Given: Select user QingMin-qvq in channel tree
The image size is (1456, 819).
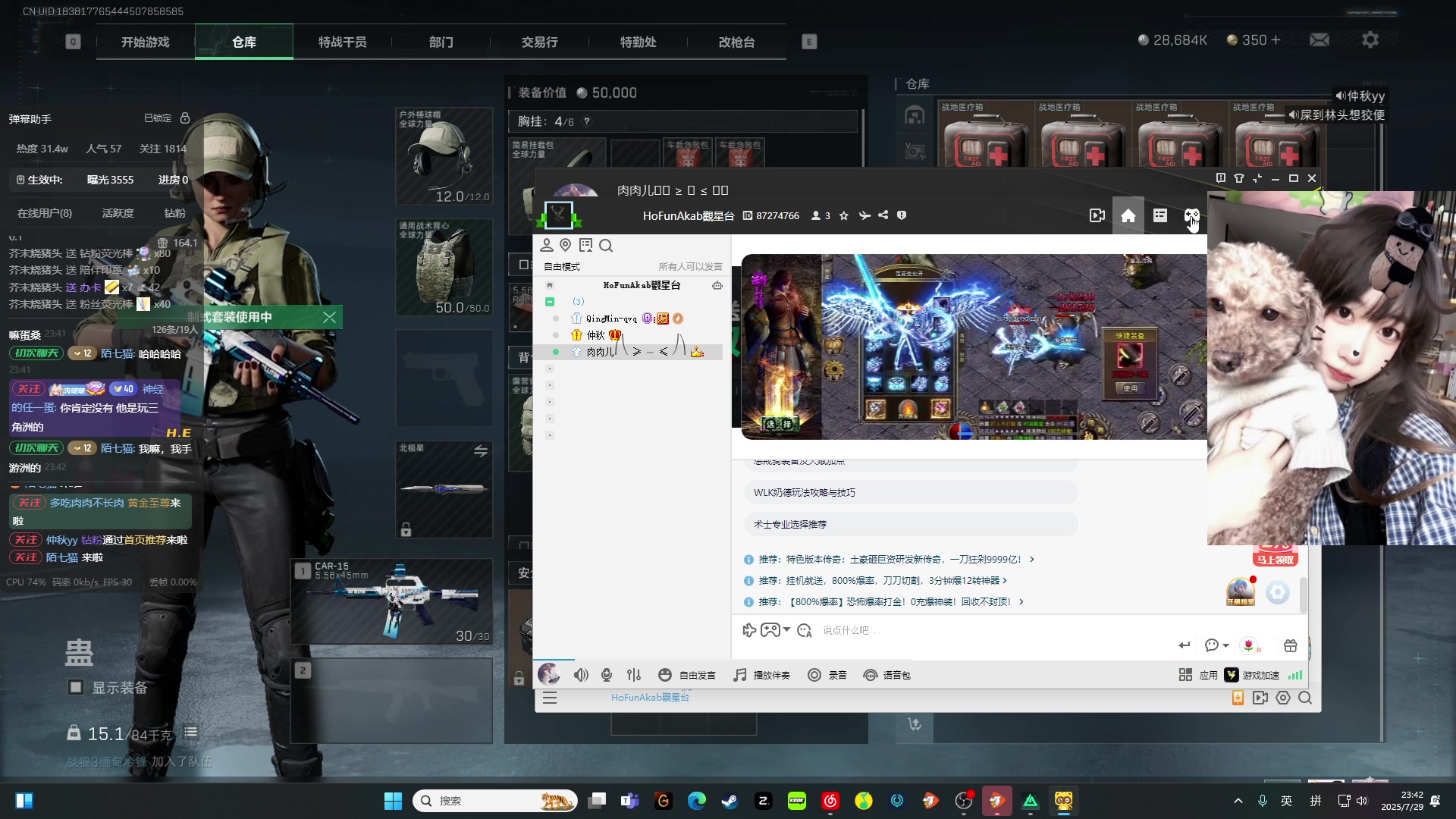Looking at the screenshot, I should (x=611, y=318).
